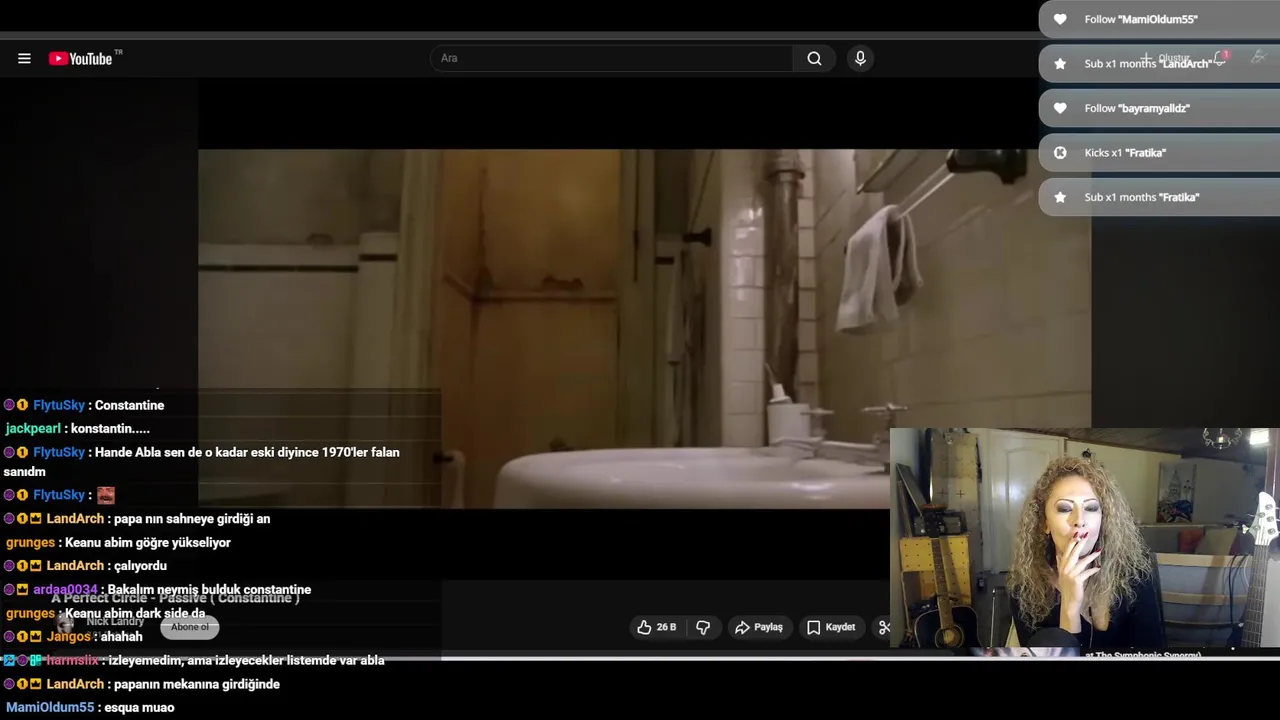Select the alert text Follow "bayramyalldz"
1280x720 pixels.
(x=1137, y=108)
